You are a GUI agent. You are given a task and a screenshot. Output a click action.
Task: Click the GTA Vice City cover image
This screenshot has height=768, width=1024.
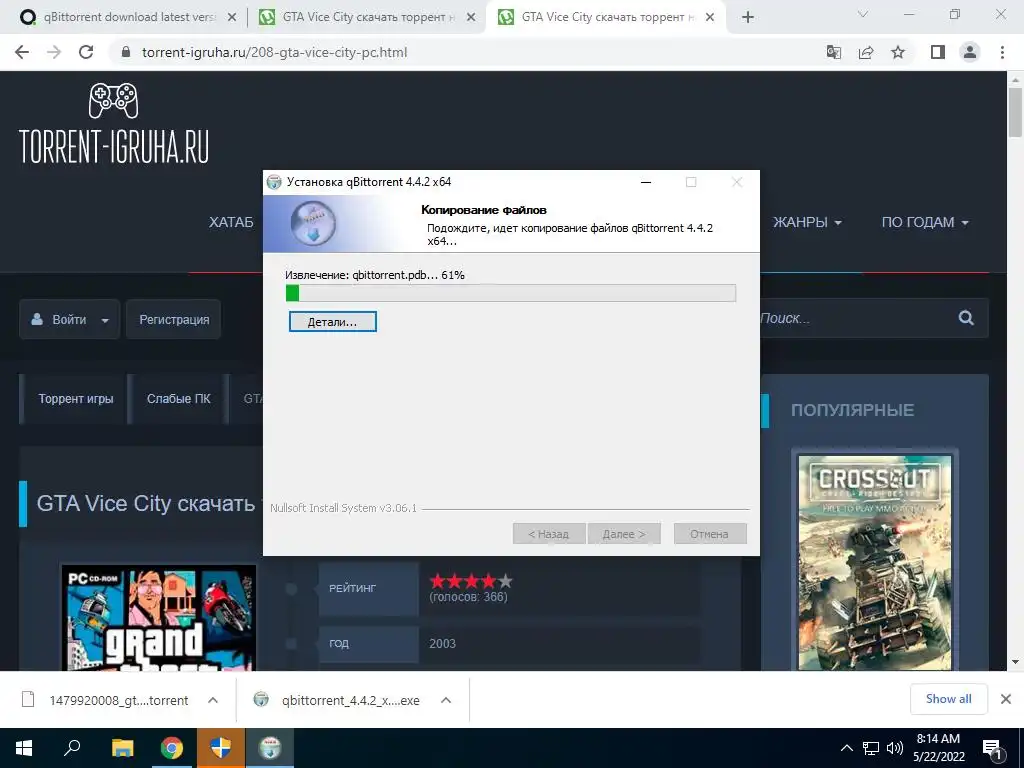(x=159, y=618)
